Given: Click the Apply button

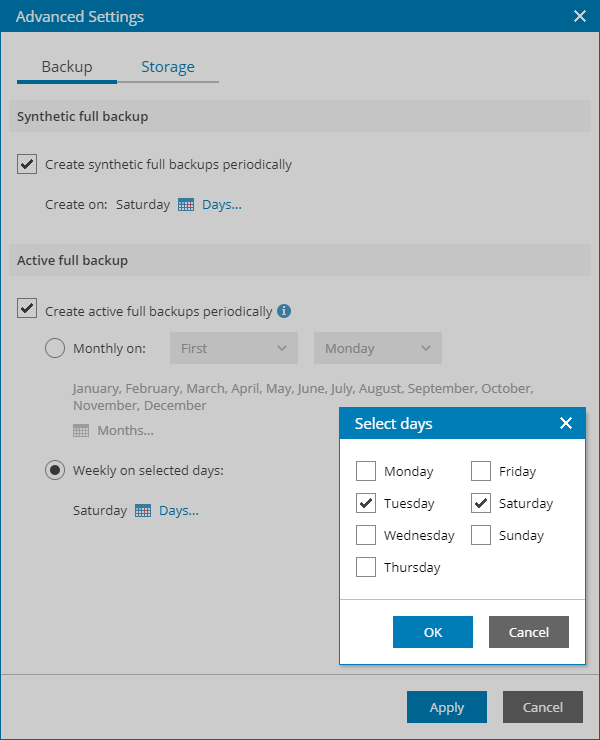Looking at the screenshot, I should (447, 707).
